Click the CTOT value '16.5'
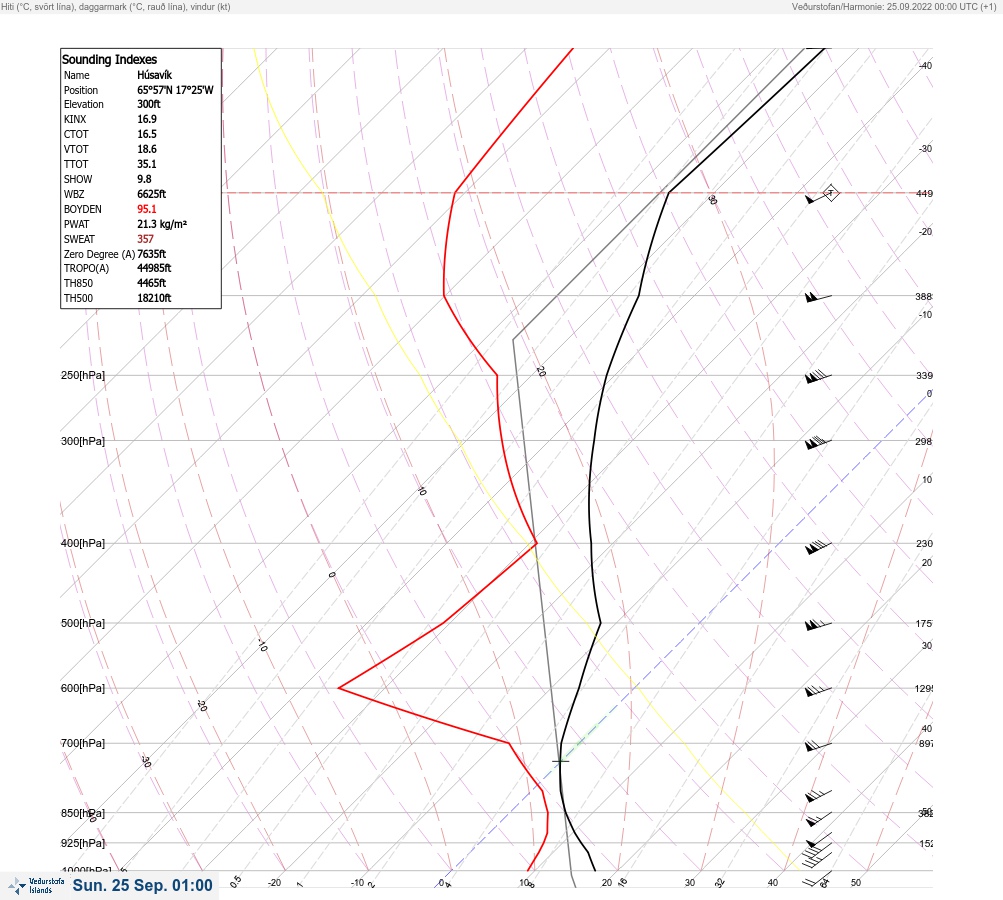 coord(146,134)
